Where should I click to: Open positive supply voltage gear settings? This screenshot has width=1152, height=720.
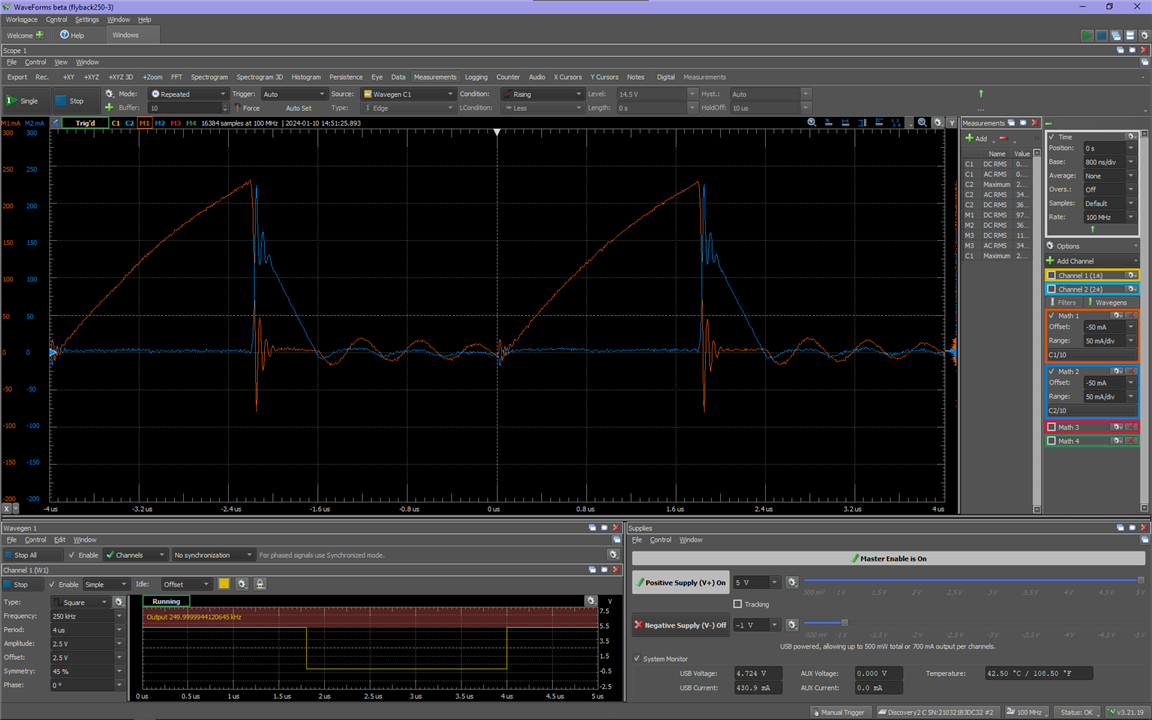[792, 582]
